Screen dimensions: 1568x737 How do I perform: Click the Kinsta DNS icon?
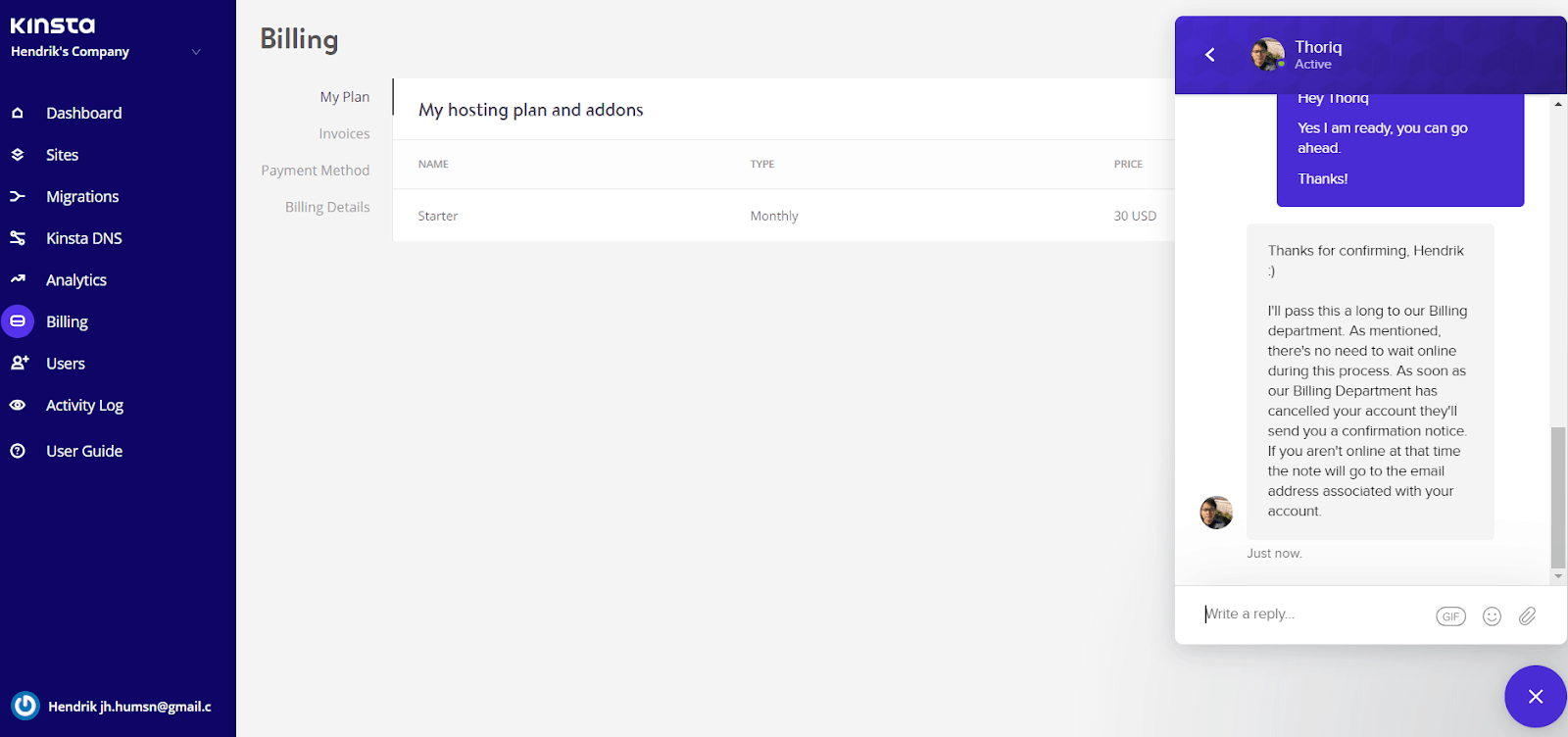[18, 238]
